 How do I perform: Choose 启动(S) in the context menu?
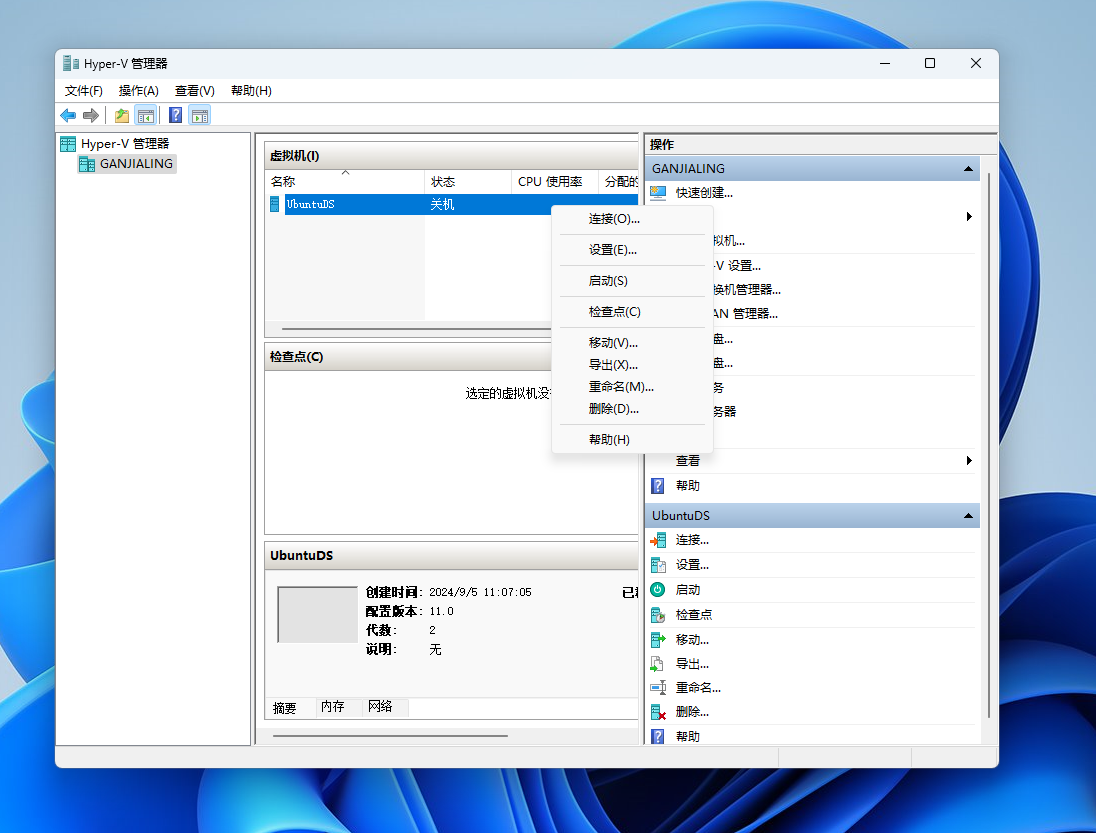633,281
